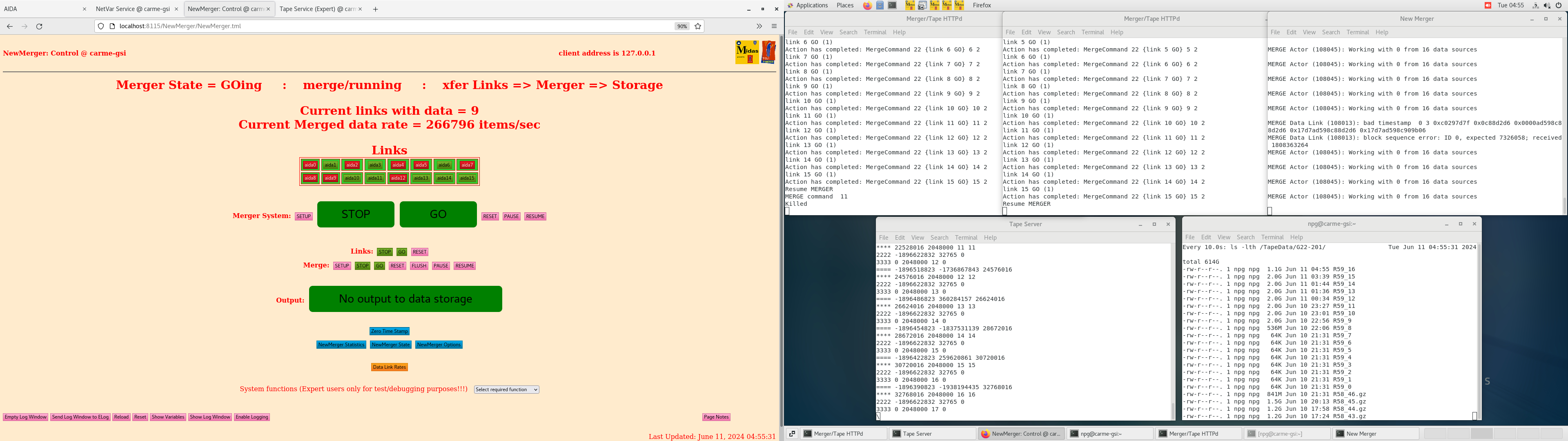This screenshot has height=441, width=1568.
Task: Toggle the aida0 link indicator
Action: (310, 165)
